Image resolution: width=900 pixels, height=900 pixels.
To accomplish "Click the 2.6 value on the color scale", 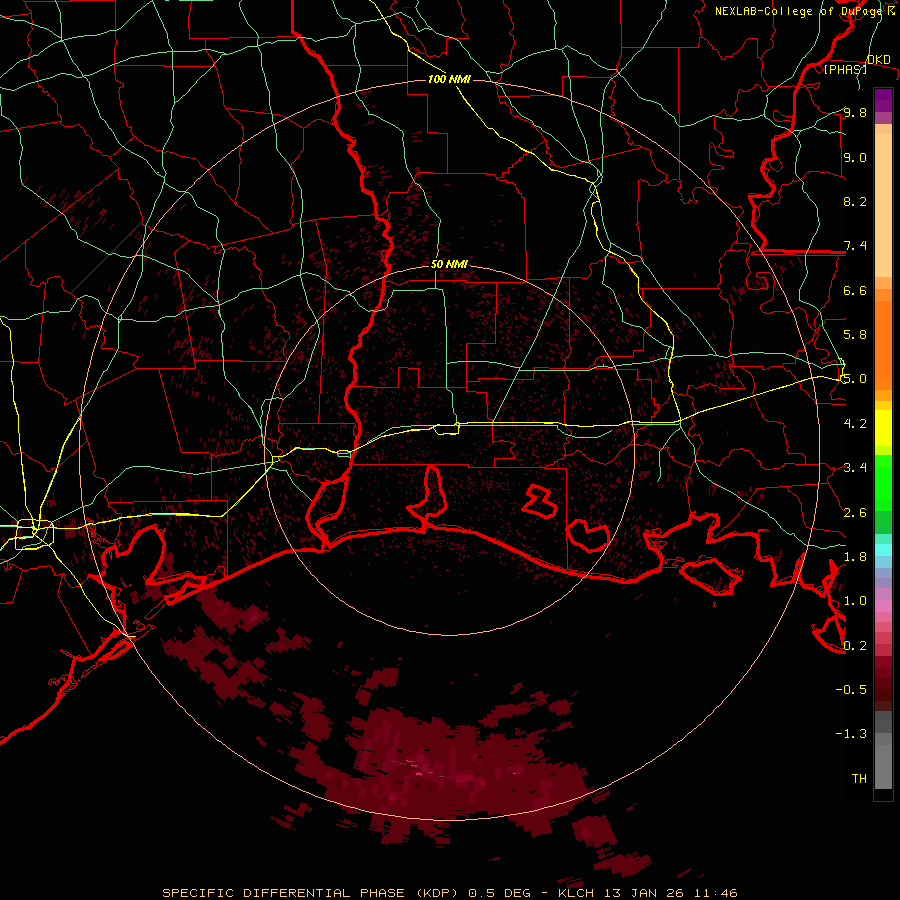I will click(x=855, y=513).
